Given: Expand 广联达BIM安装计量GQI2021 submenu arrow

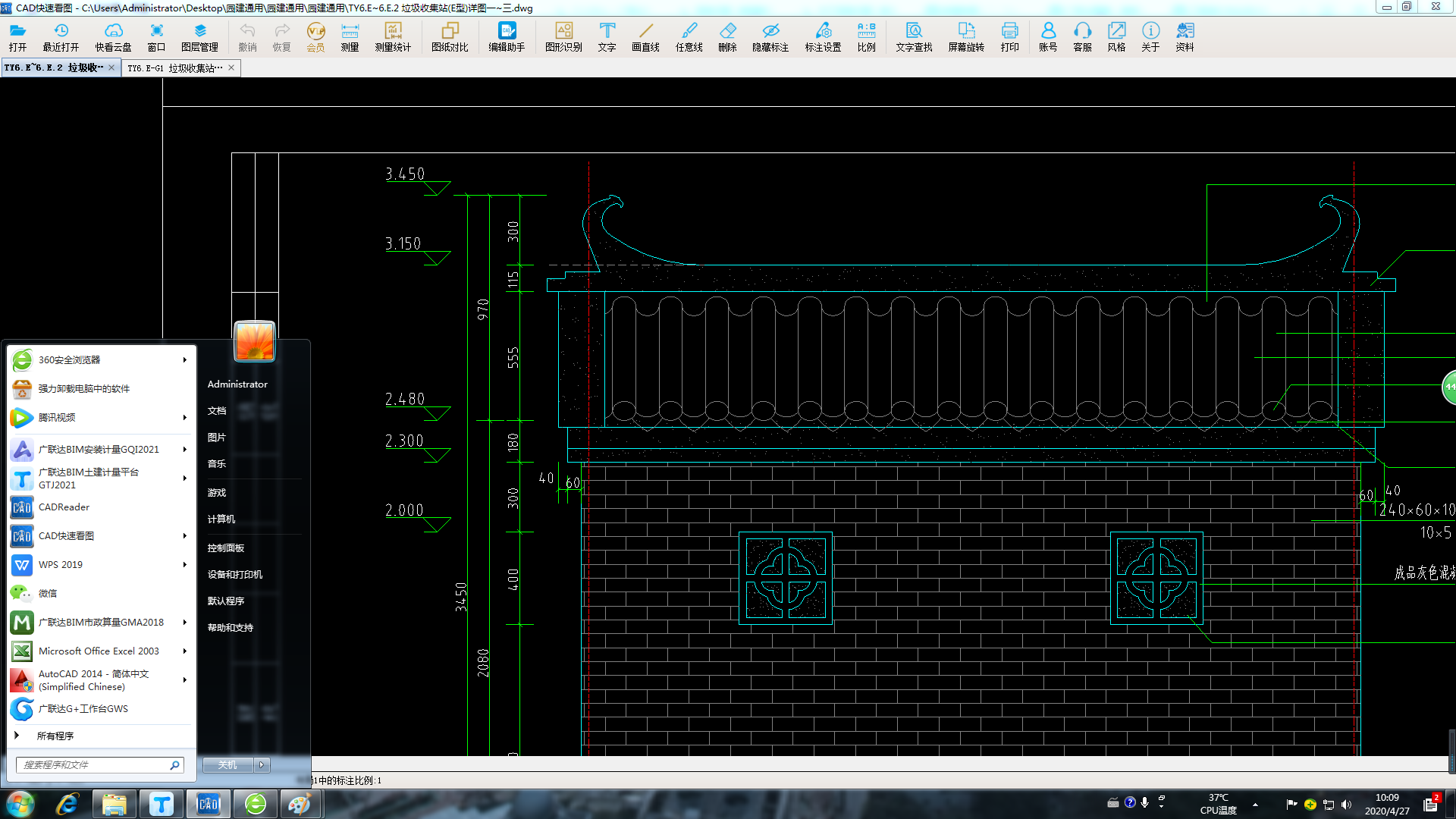Looking at the screenshot, I should (184, 450).
